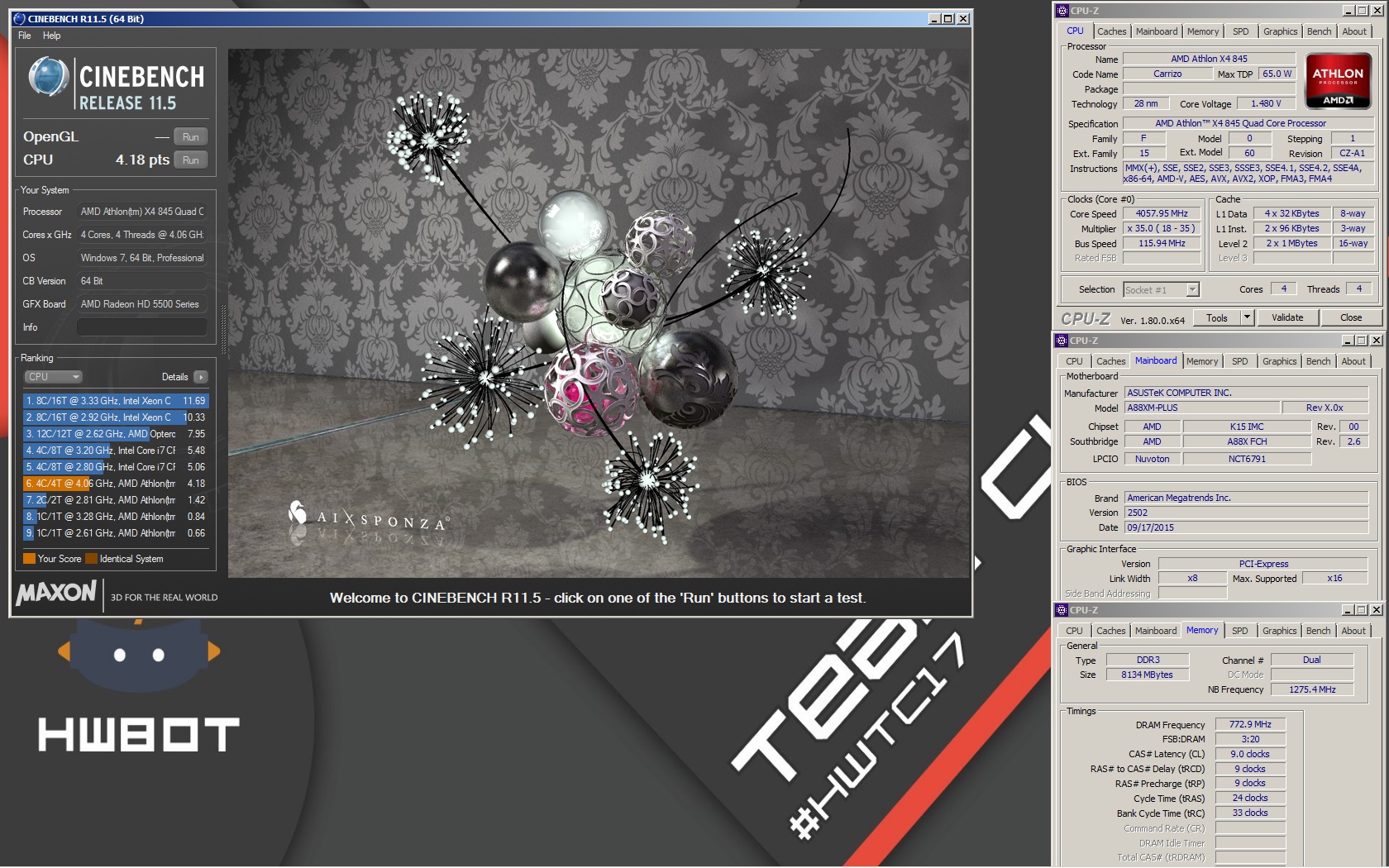Viewport: 1389px width, 868px height.
Task: Click the Core Speed value 4057.95 MHz
Action: click(1162, 213)
